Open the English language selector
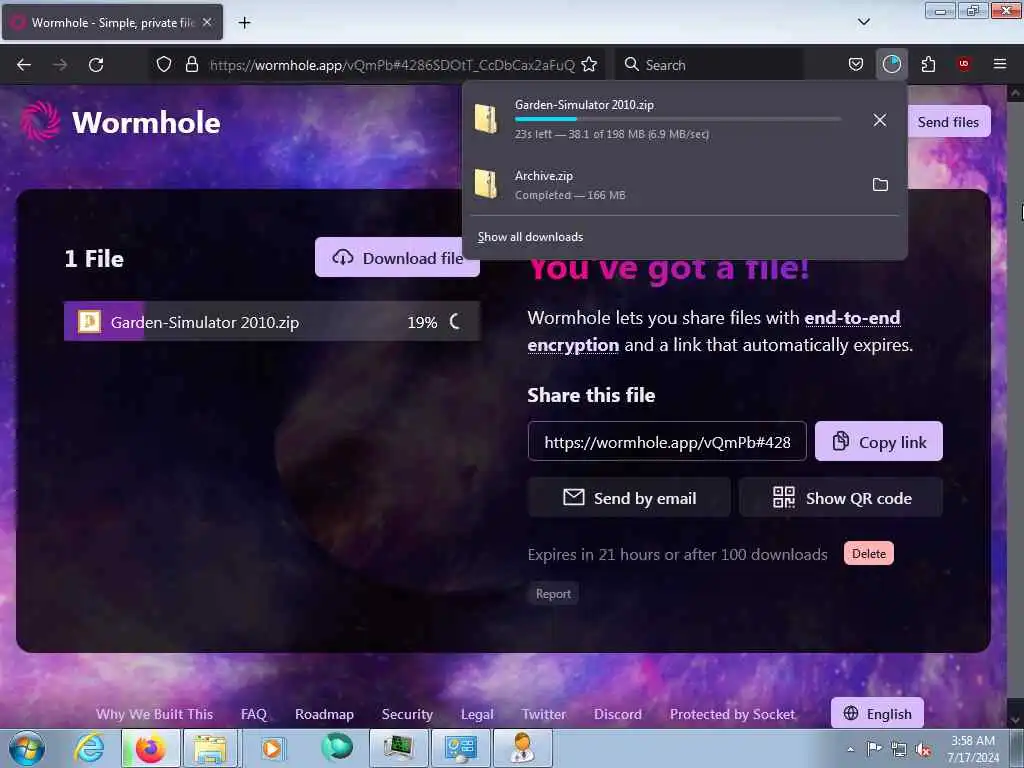 tap(877, 713)
